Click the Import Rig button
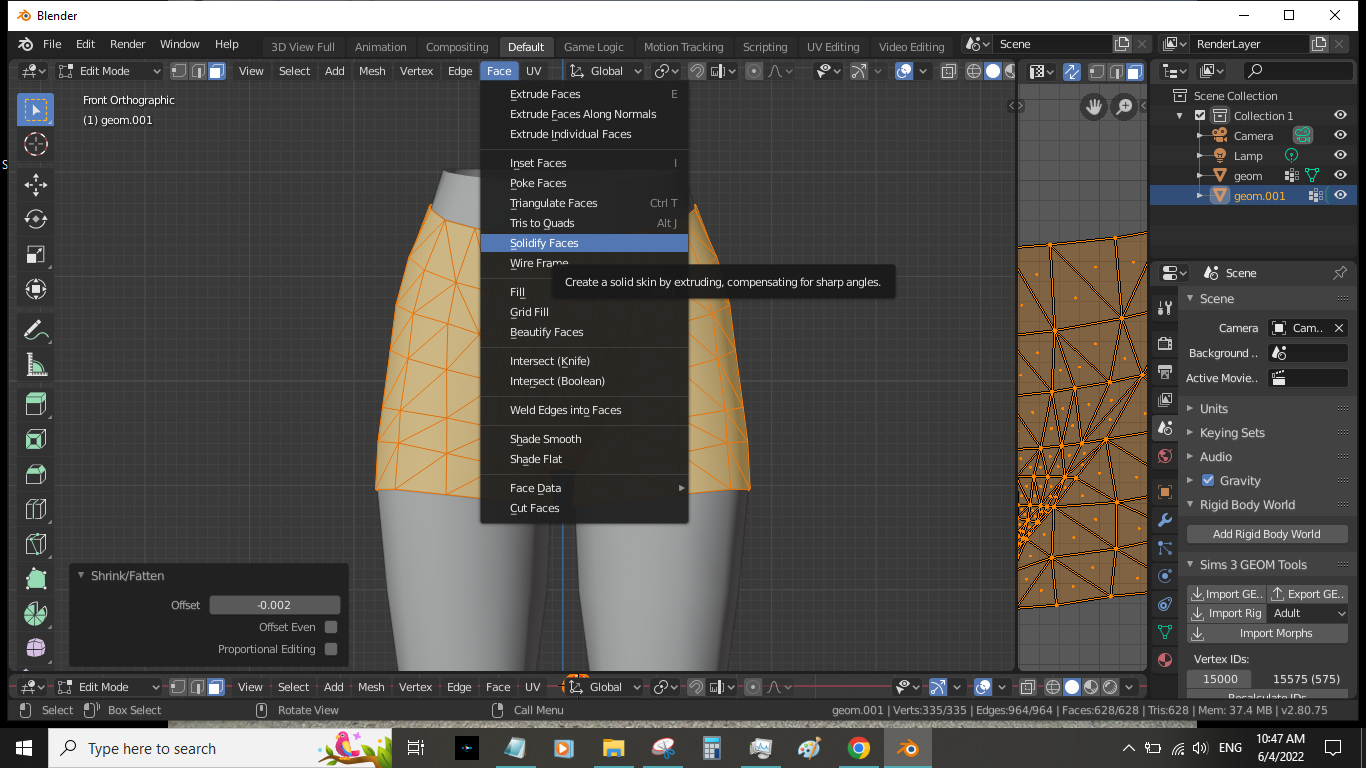The width and height of the screenshot is (1366, 768). coord(1226,613)
